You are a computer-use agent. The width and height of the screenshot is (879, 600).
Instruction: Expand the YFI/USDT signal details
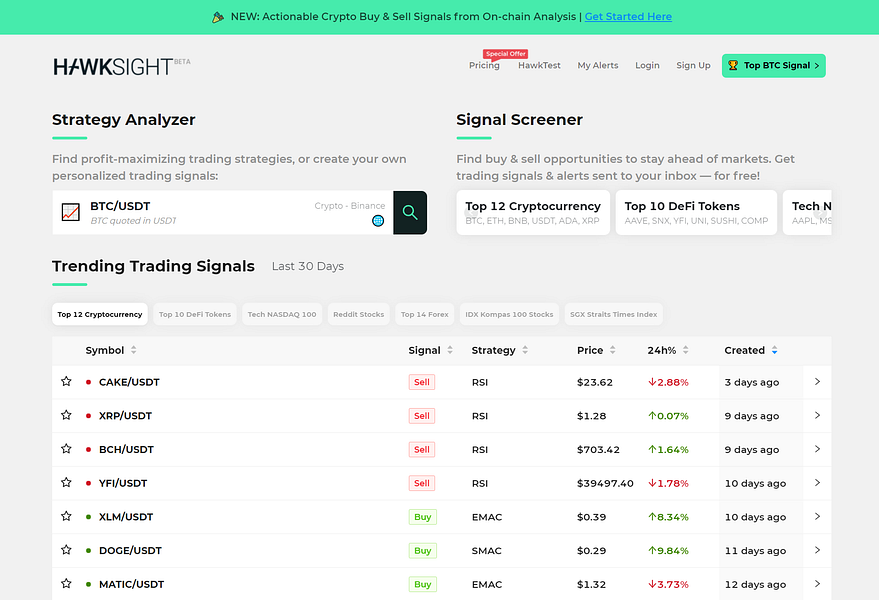(x=817, y=483)
